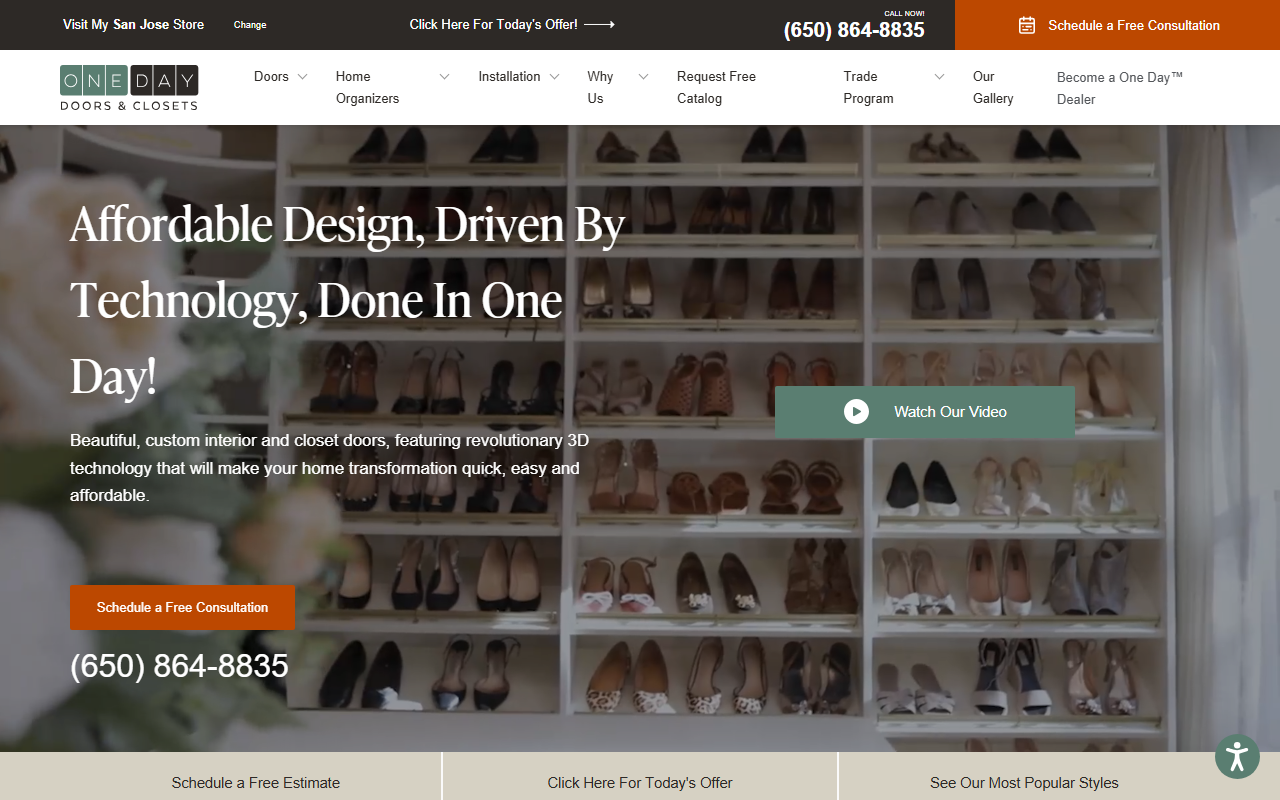Select Click Here For Today's Offer bottom tab
The height and width of the screenshot is (800, 1280).
tap(640, 782)
